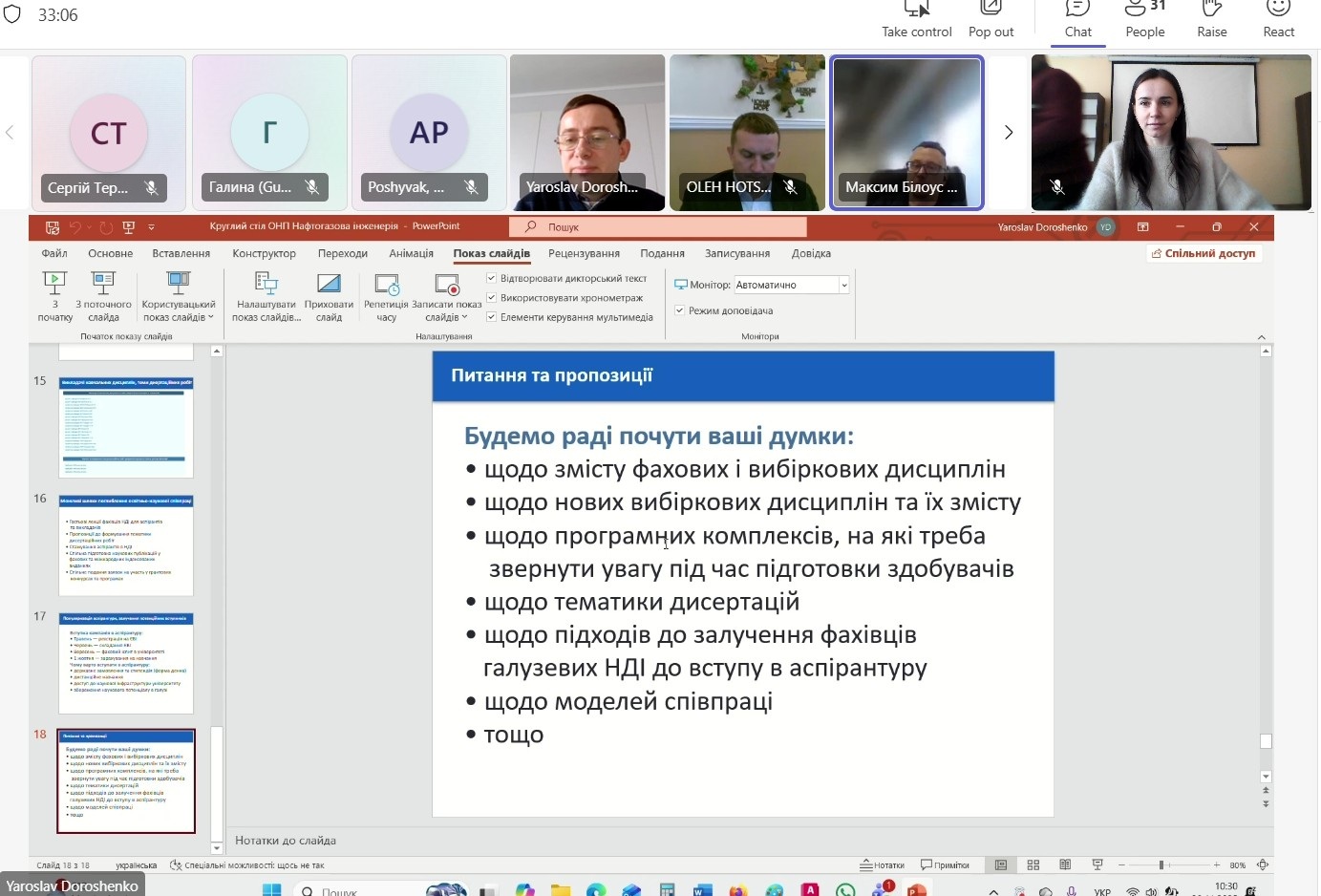Uncheck use timings checkbox

[x=492, y=298]
